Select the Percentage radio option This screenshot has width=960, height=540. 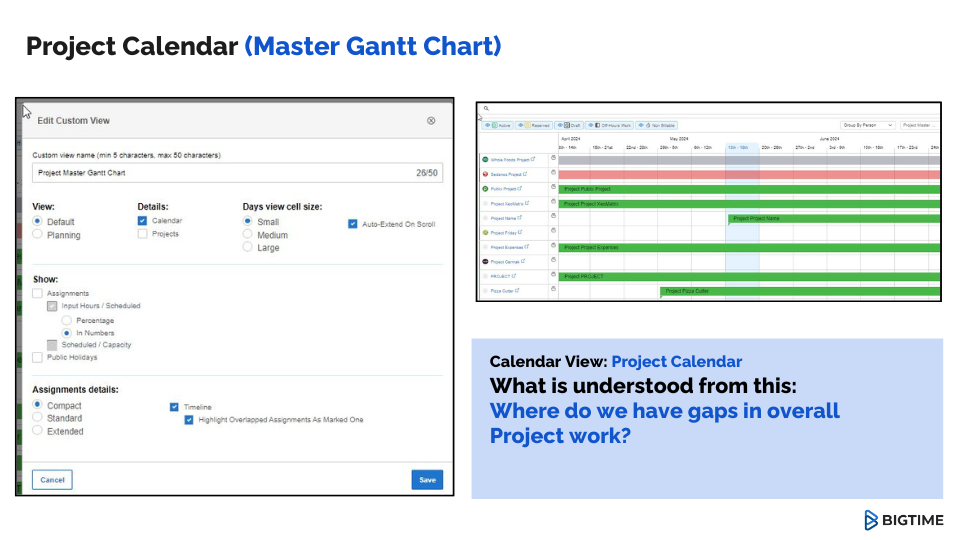tap(66, 320)
